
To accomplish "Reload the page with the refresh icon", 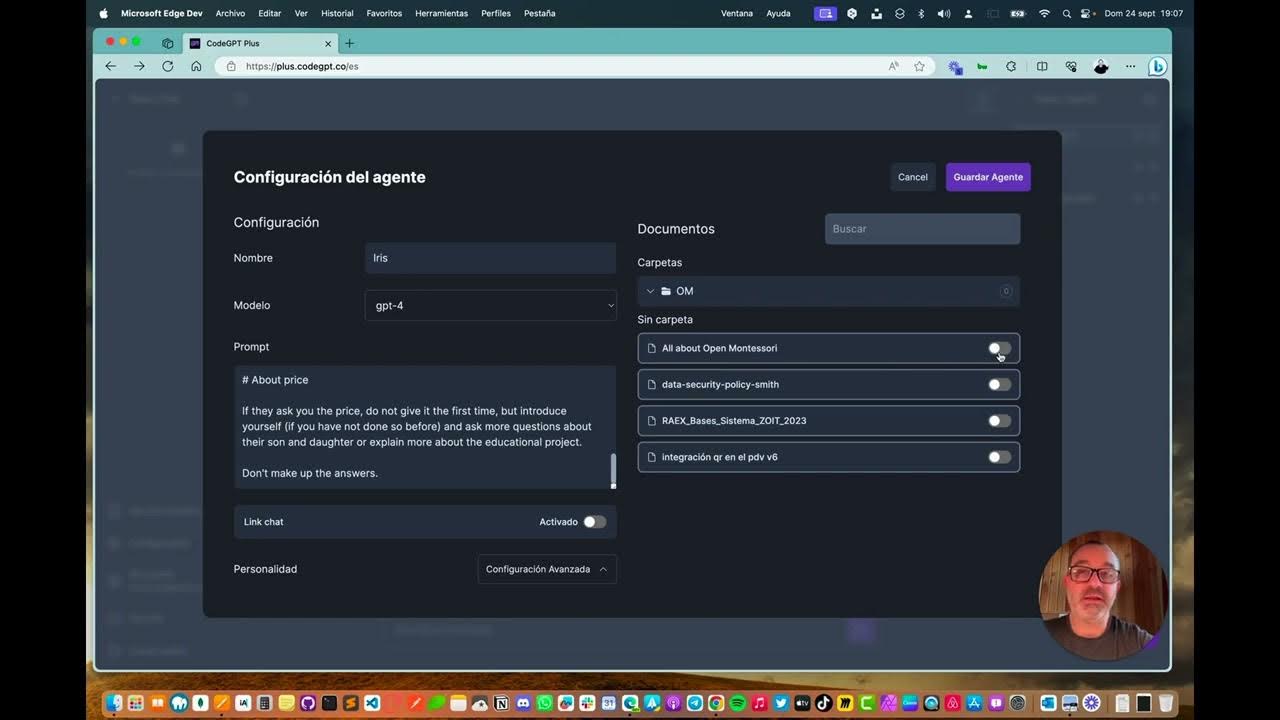I will [x=168, y=66].
